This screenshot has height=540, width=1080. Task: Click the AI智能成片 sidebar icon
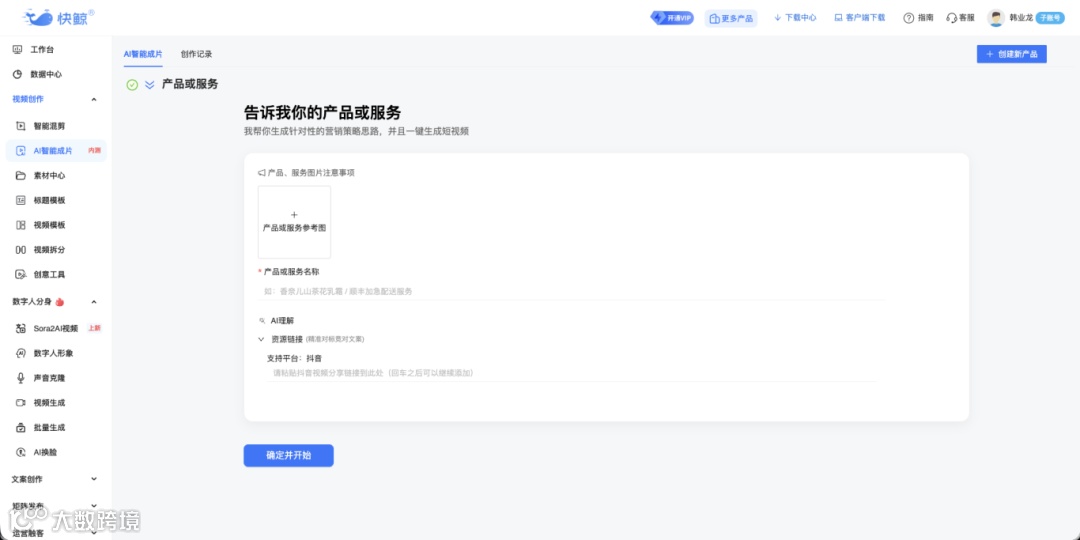click(21, 151)
